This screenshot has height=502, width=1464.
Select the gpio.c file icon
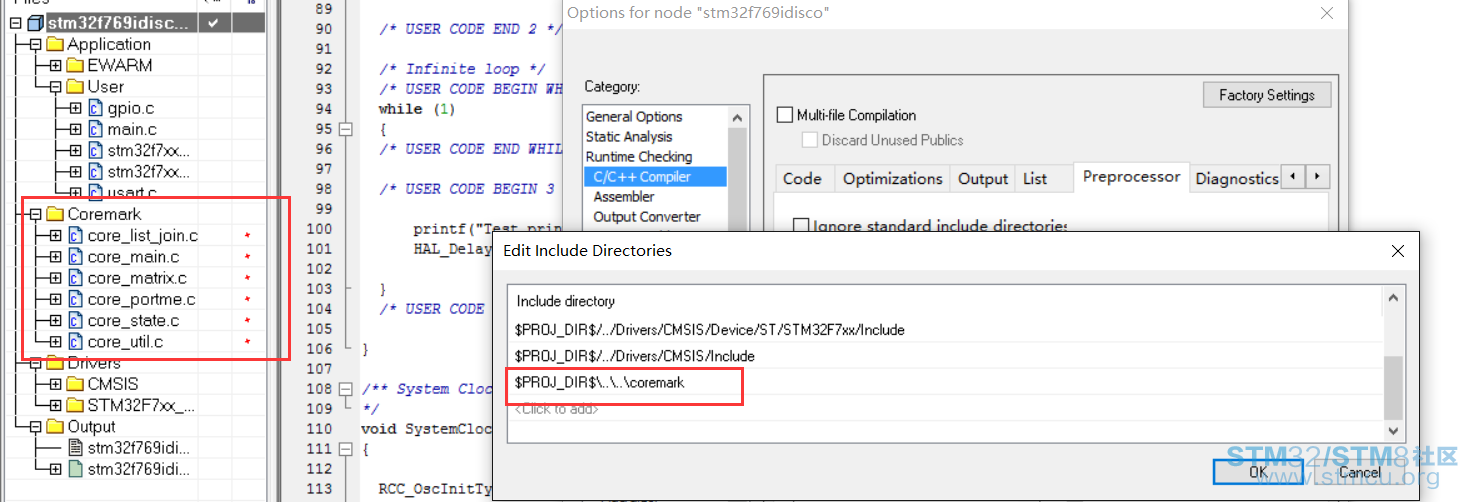coord(95,108)
